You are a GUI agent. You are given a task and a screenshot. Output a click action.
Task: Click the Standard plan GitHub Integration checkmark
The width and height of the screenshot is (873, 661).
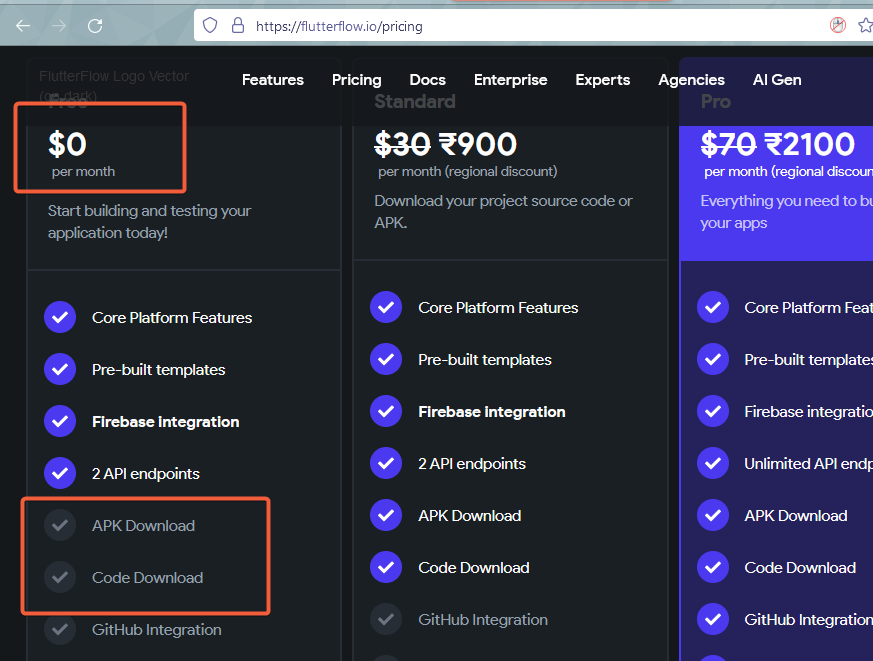pyautogui.click(x=386, y=619)
